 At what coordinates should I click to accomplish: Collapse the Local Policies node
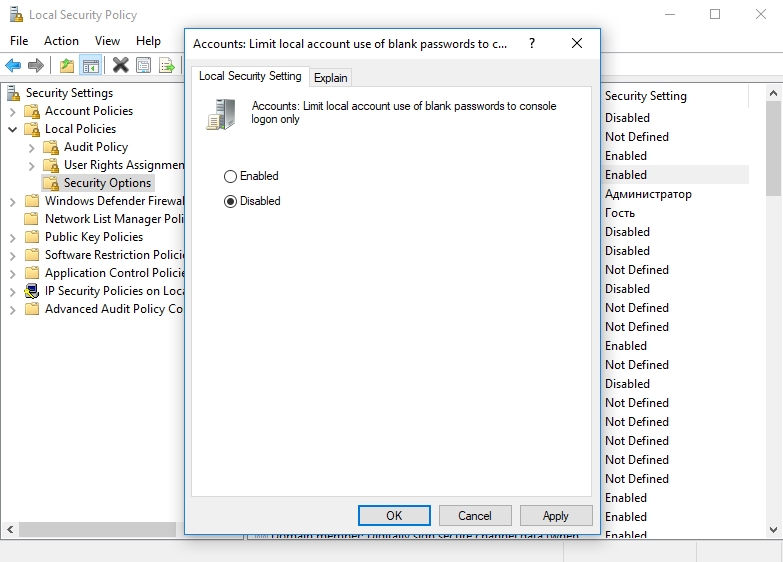tap(12, 129)
